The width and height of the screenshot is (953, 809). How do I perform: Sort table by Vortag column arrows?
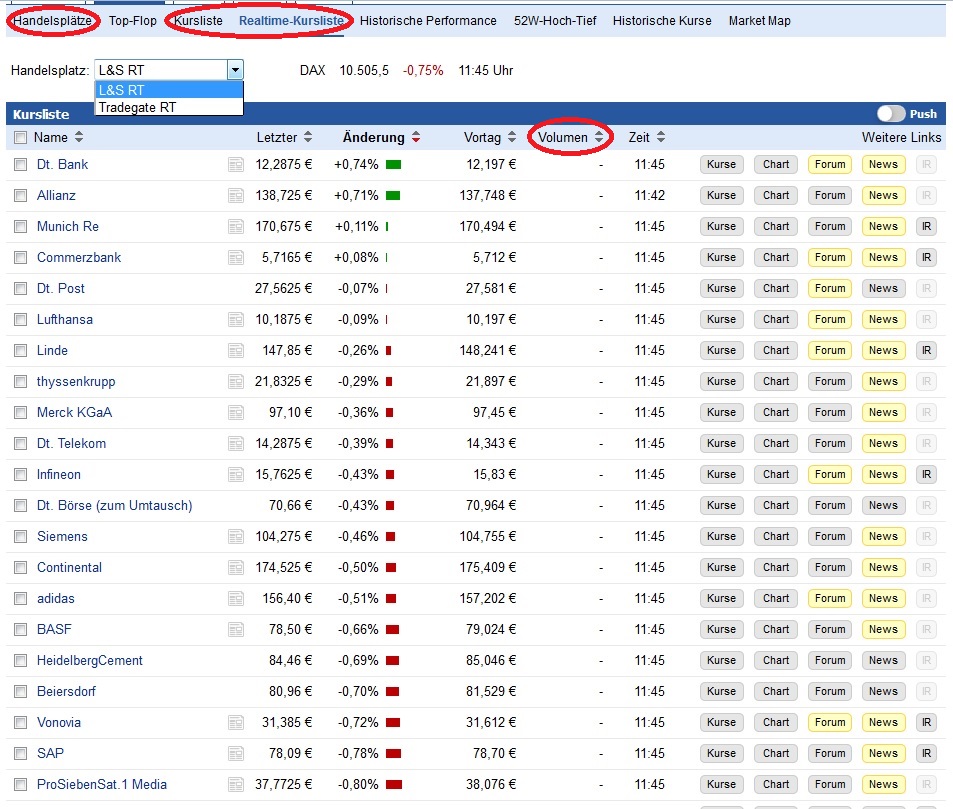pos(512,137)
